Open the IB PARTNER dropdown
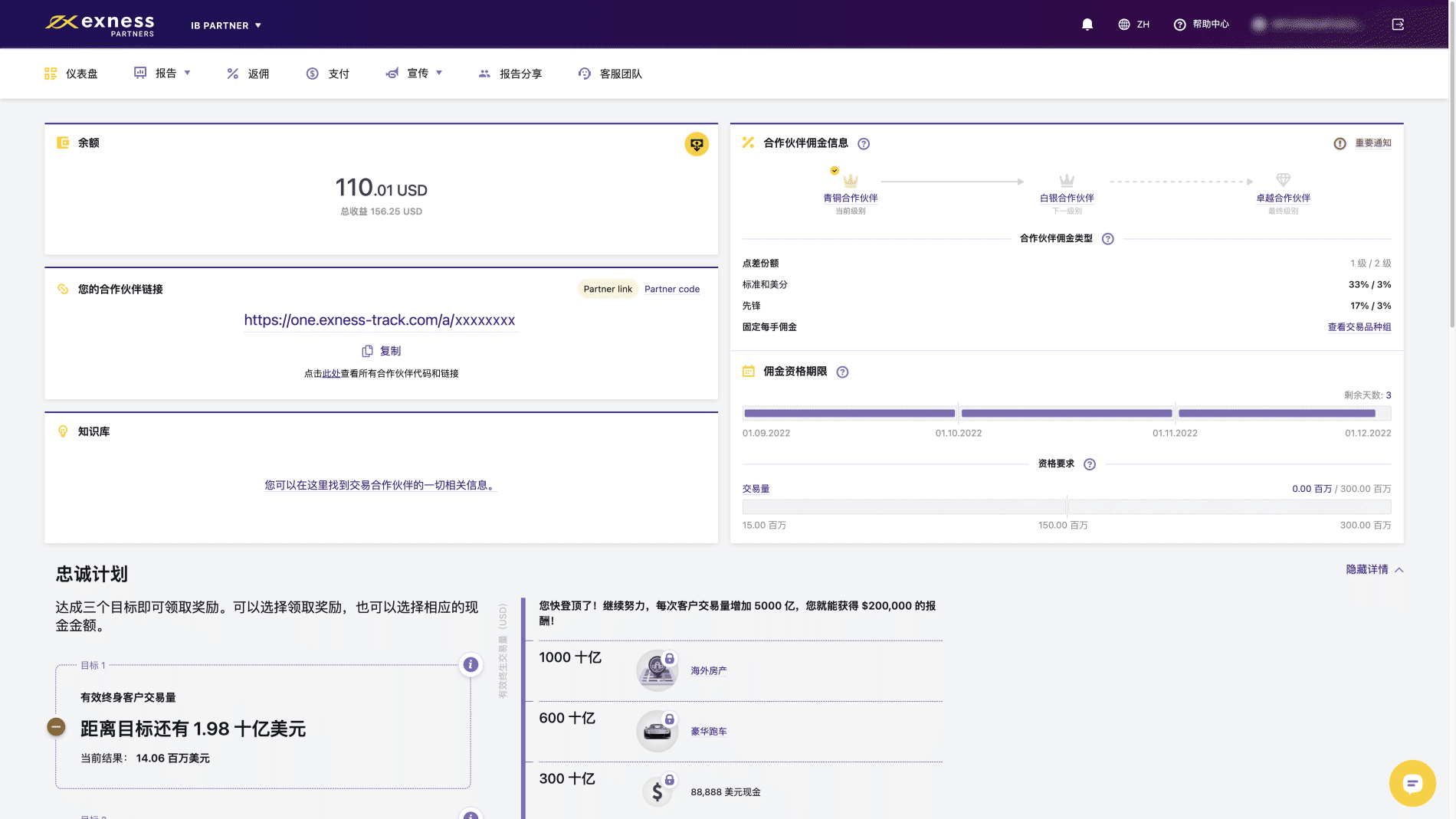 (226, 25)
